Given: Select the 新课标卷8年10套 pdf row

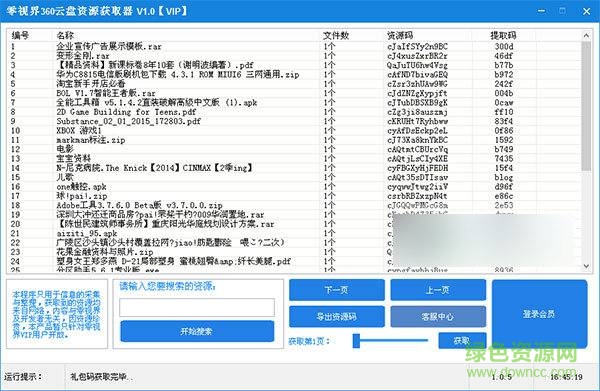Looking at the screenshot, I should (x=295, y=65).
